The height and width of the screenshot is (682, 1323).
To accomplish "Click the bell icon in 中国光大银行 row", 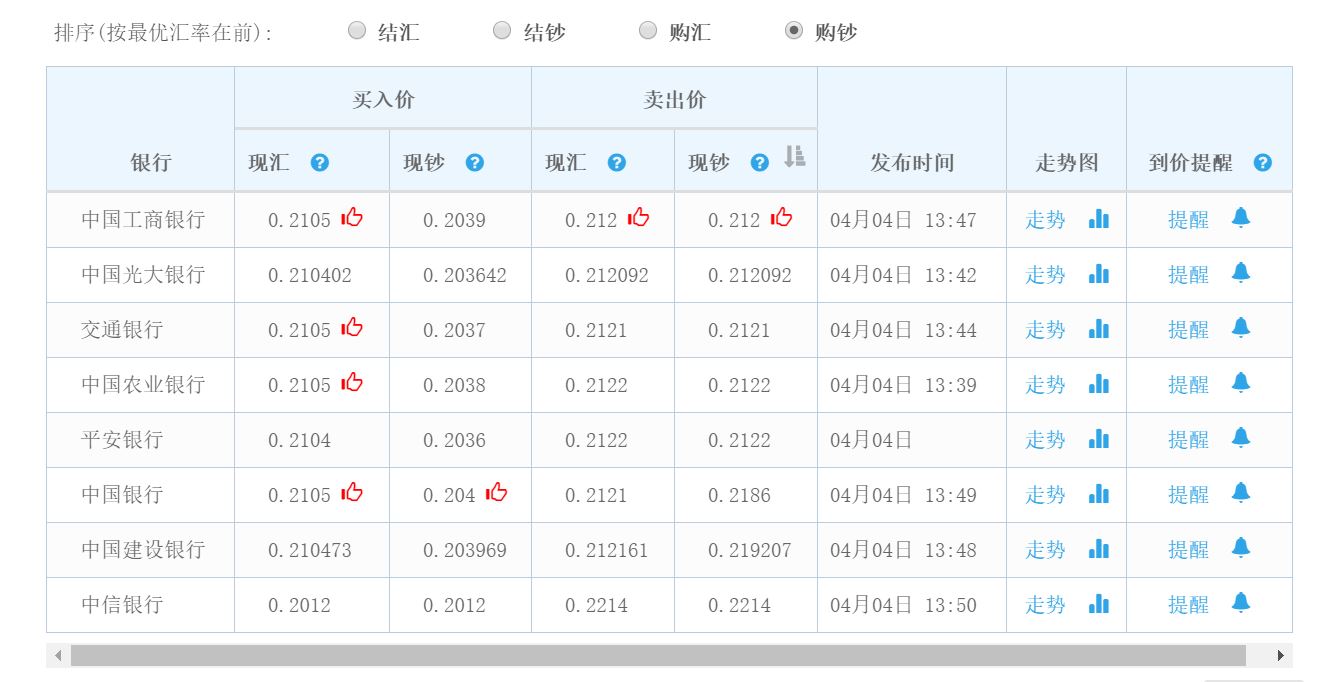I will pyautogui.click(x=1240, y=273).
